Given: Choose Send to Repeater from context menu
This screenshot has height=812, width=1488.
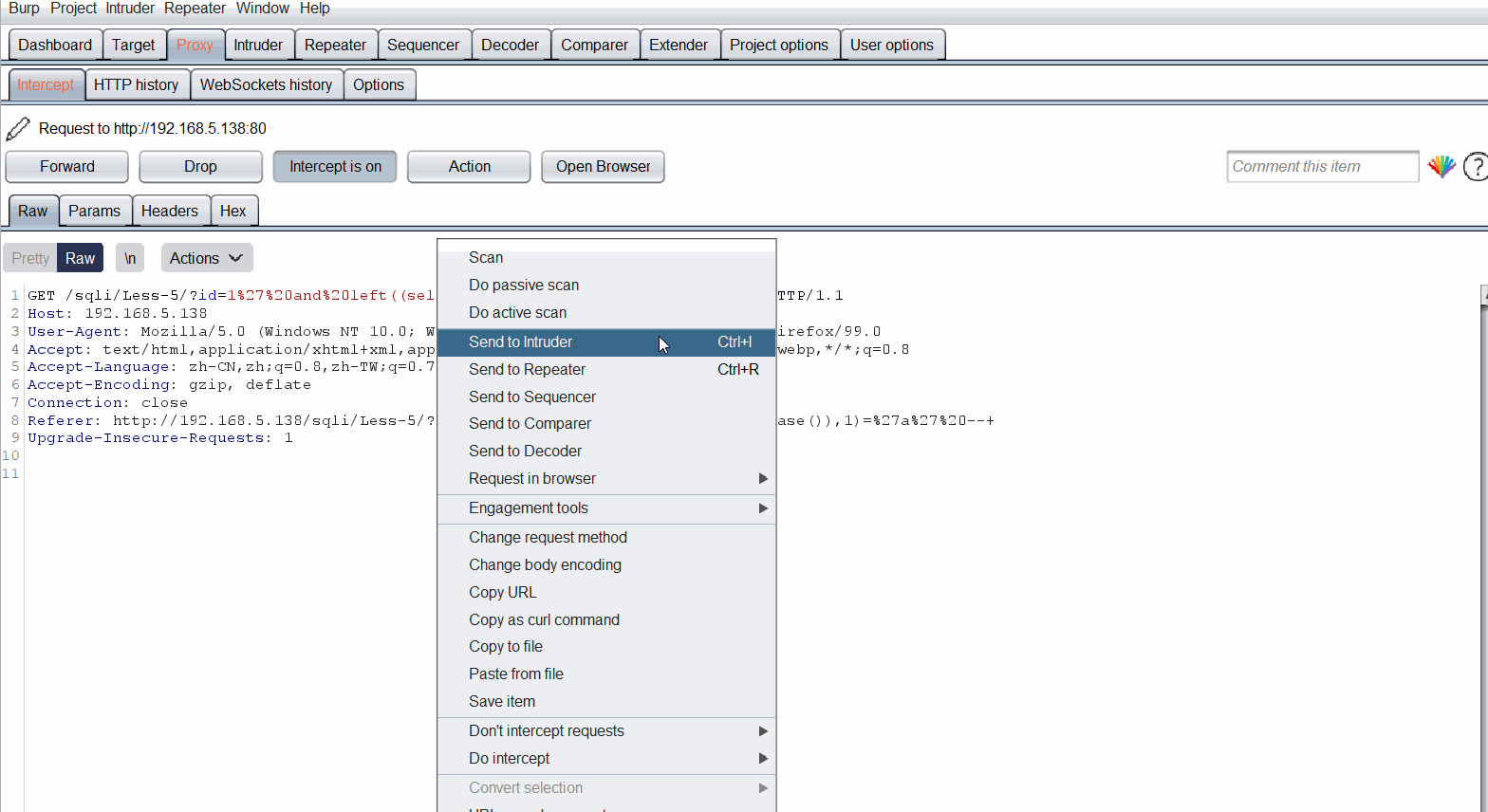Looking at the screenshot, I should (x=606, y=370).
